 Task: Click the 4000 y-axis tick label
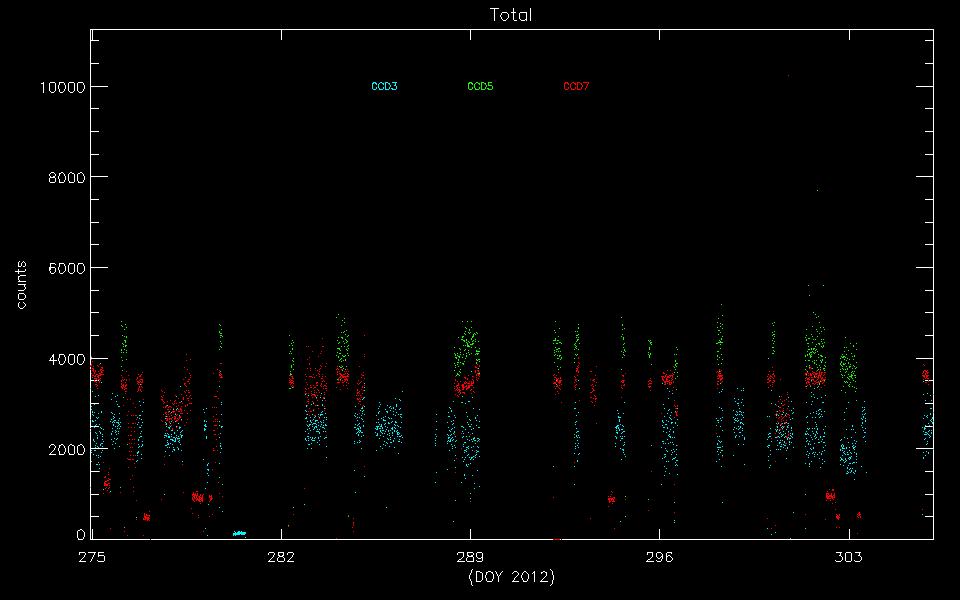coord(65,359)
